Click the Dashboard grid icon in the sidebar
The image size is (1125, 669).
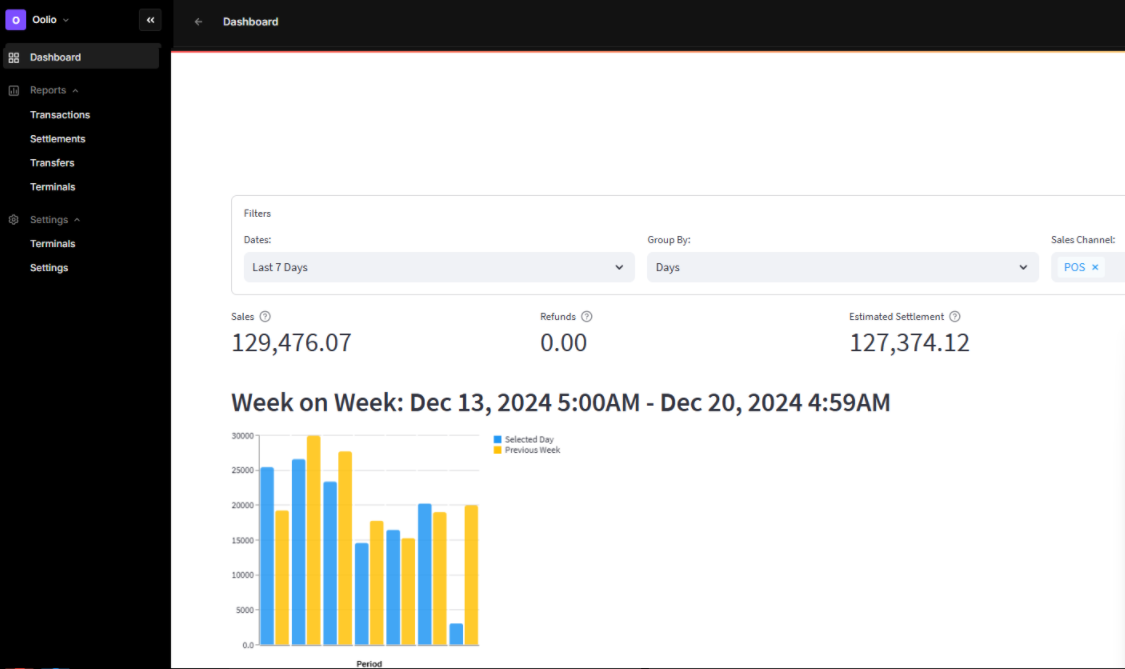[14, 57]
